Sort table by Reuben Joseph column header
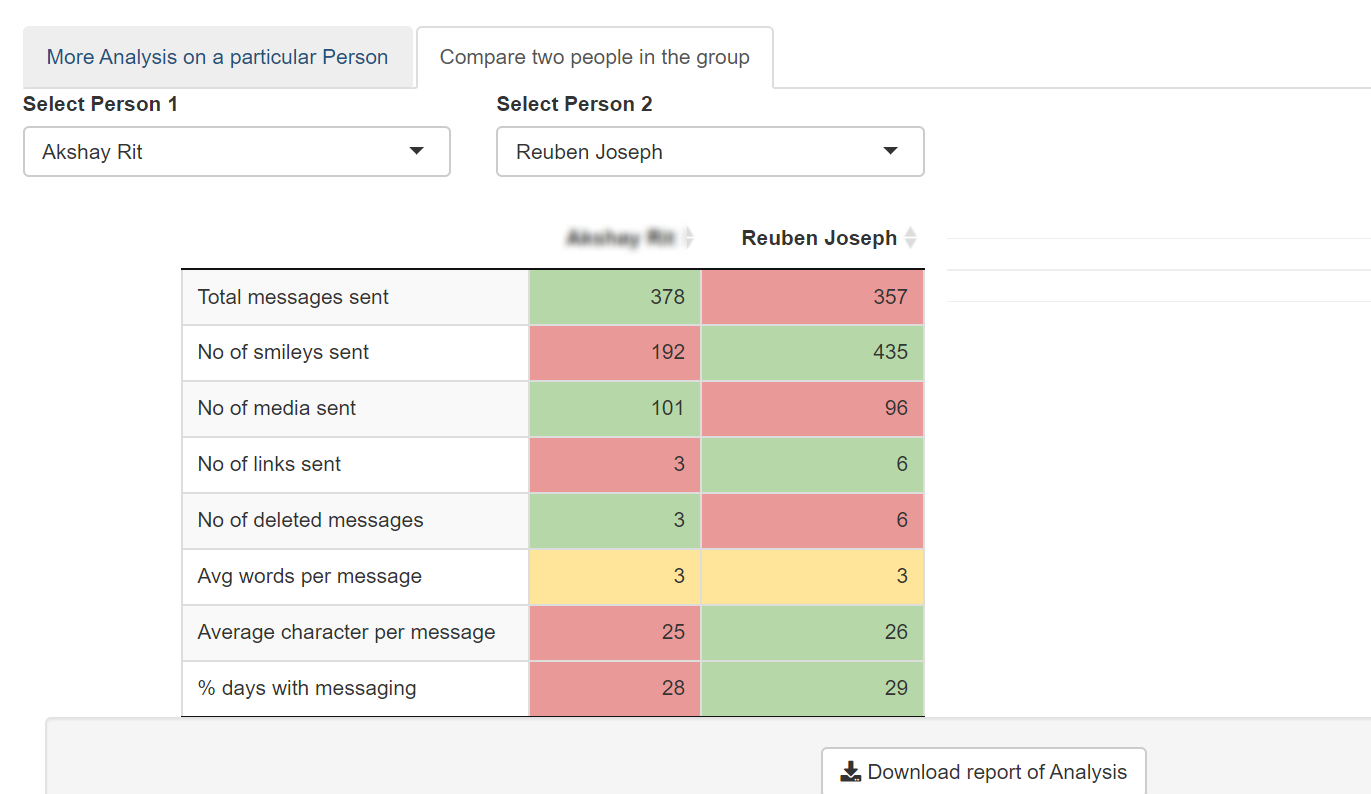1371x794 pixels. pyautogui.click(x=819, y=238)
